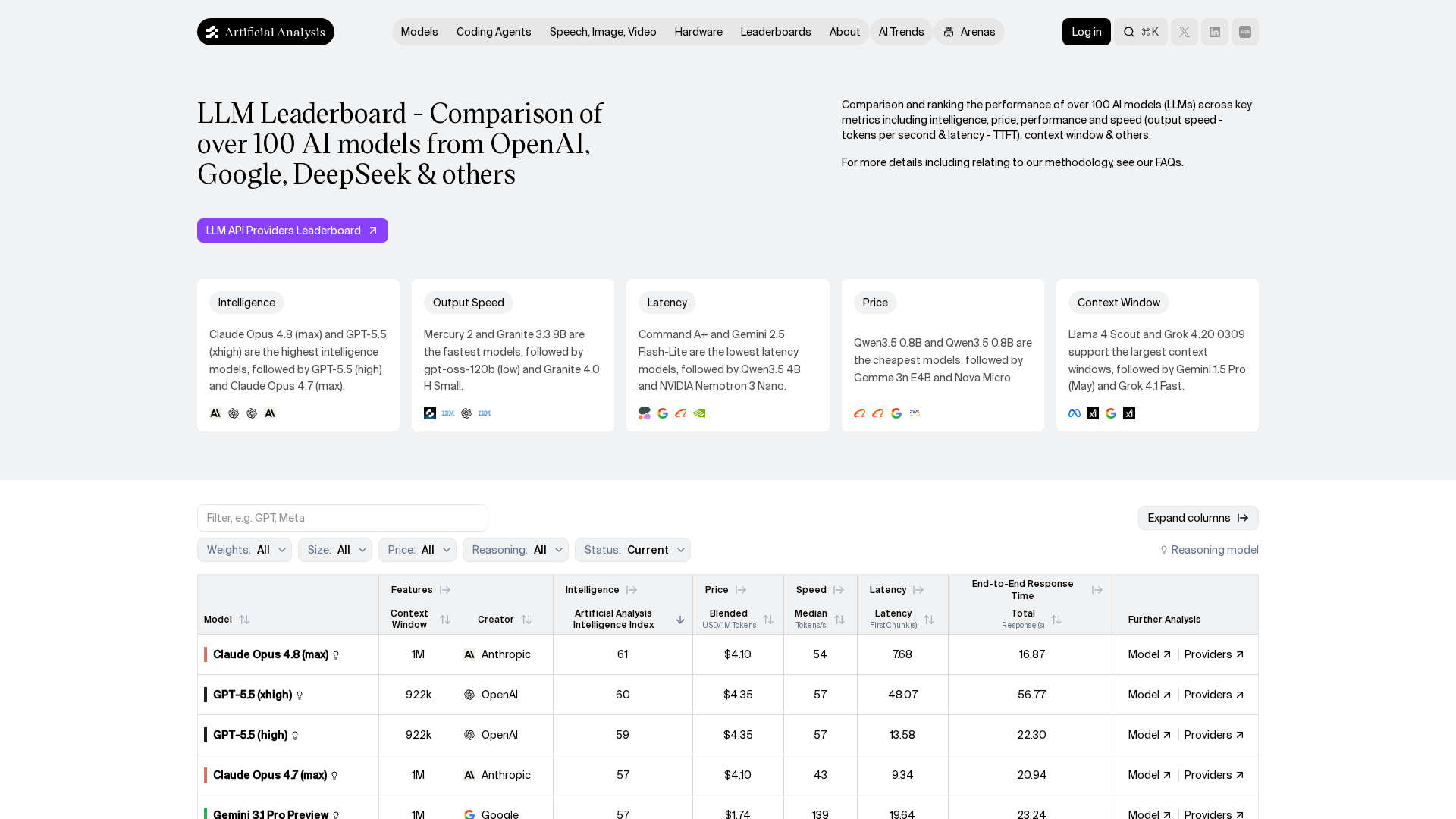The height and width of the screenshot is (819, 1456).
Task: Click the Reasoning model legend
Action: (x=1210, y=550)
